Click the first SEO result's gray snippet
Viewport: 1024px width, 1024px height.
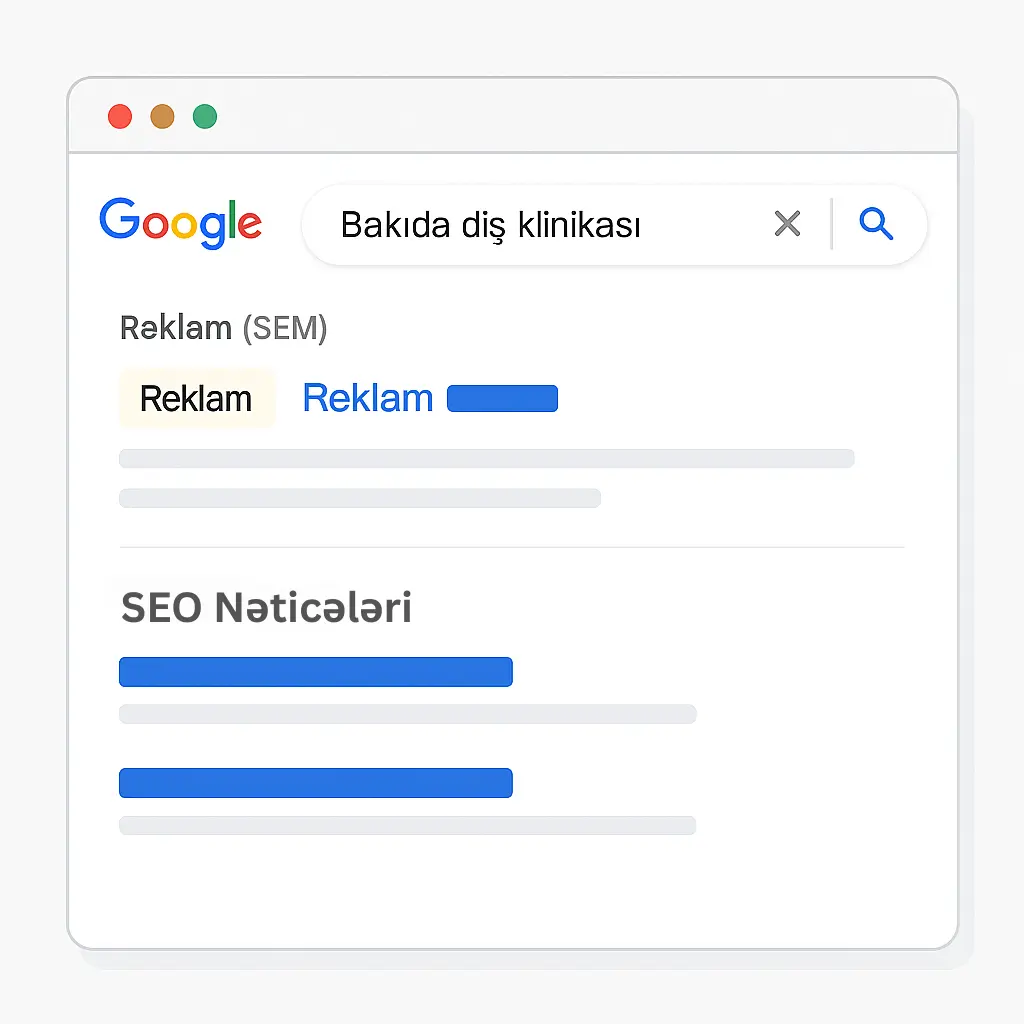pyautogui.click(x=407, y=714)
